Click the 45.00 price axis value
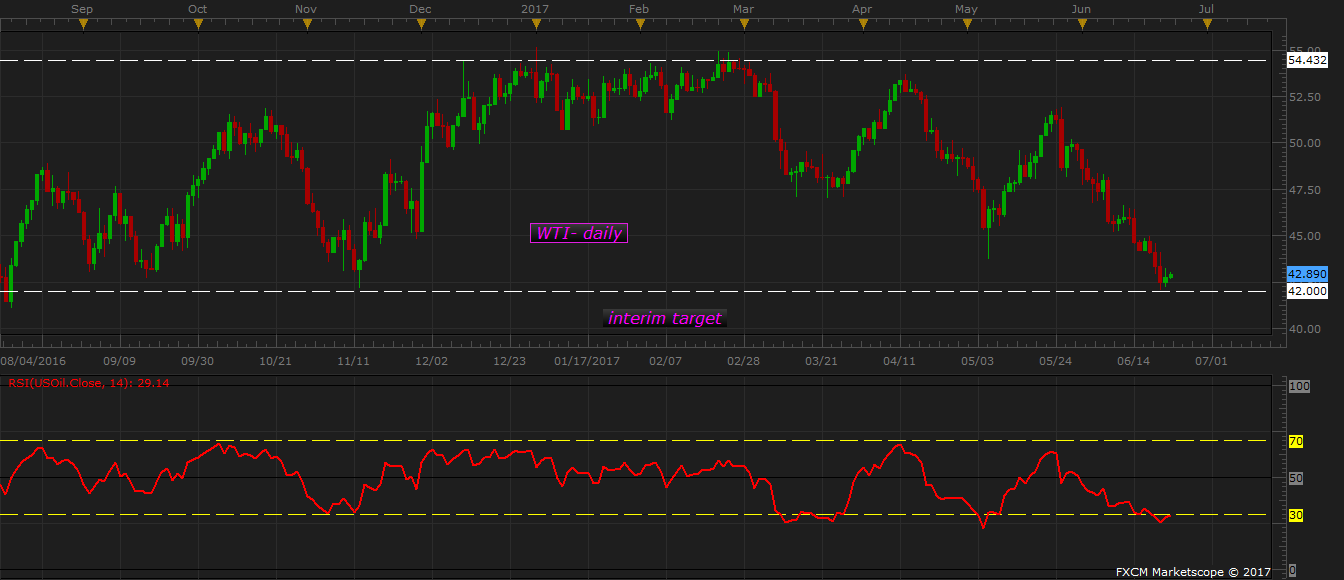1344x580 pixels. (x=1306, y=236)
